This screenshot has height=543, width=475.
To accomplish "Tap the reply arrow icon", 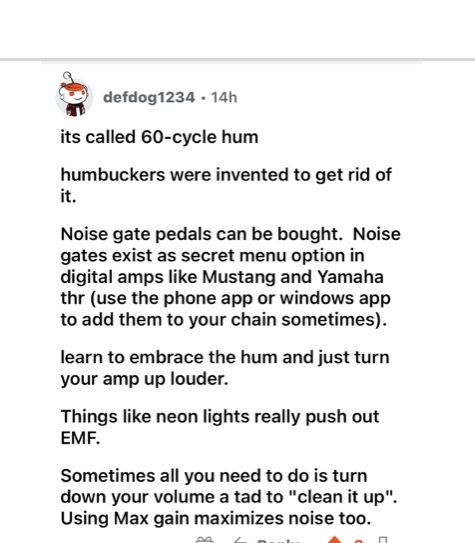I will point(241,540).
